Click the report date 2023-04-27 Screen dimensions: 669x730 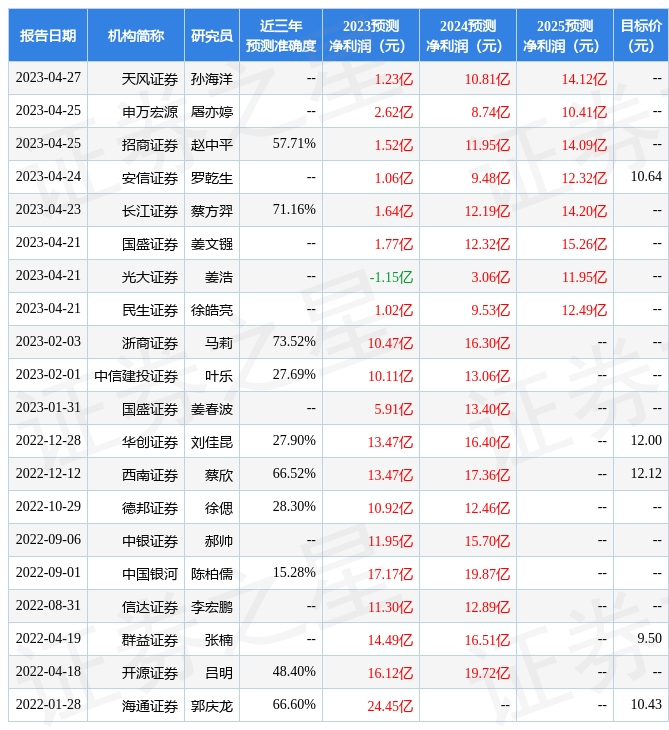point(48,77)
